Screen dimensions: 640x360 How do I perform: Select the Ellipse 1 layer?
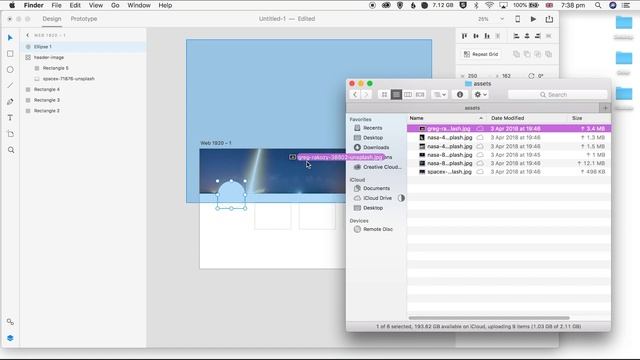[84, 47]
